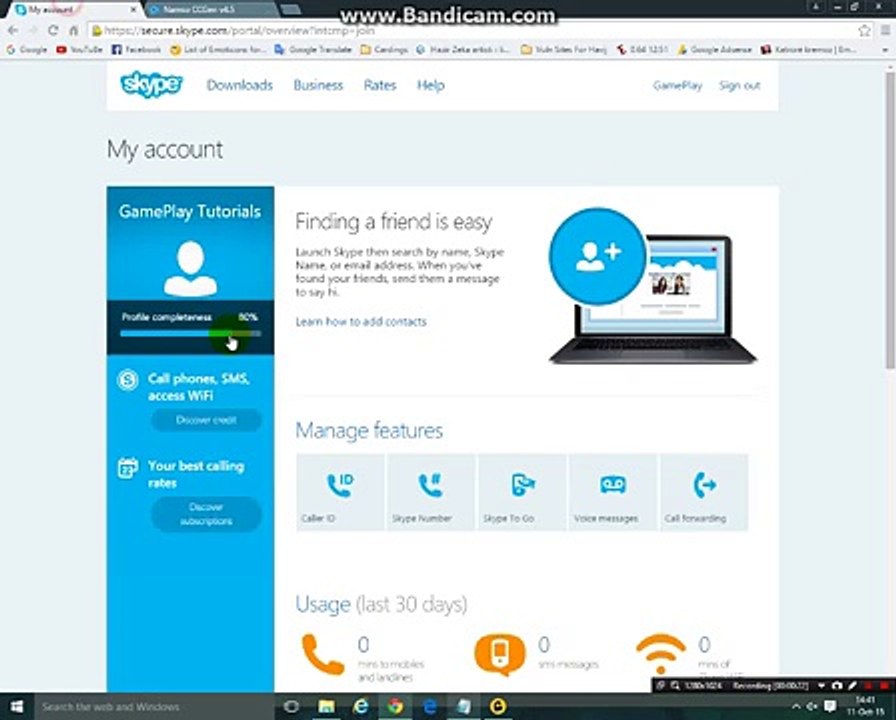
Task: Open the Facebook bookmark
Action: [137, 50]
